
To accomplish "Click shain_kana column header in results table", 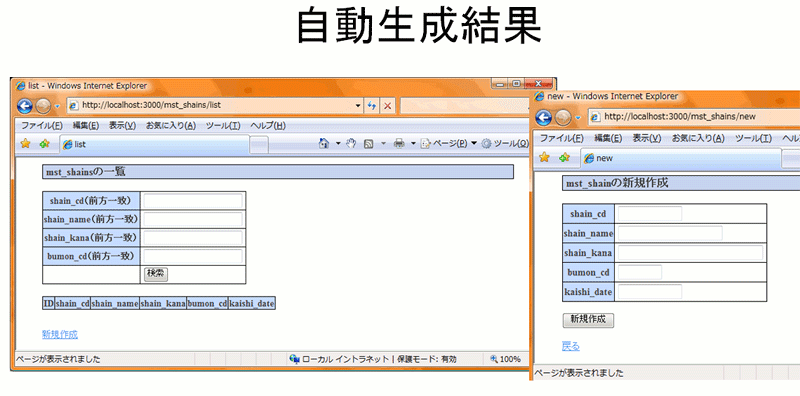I will 163,304.
